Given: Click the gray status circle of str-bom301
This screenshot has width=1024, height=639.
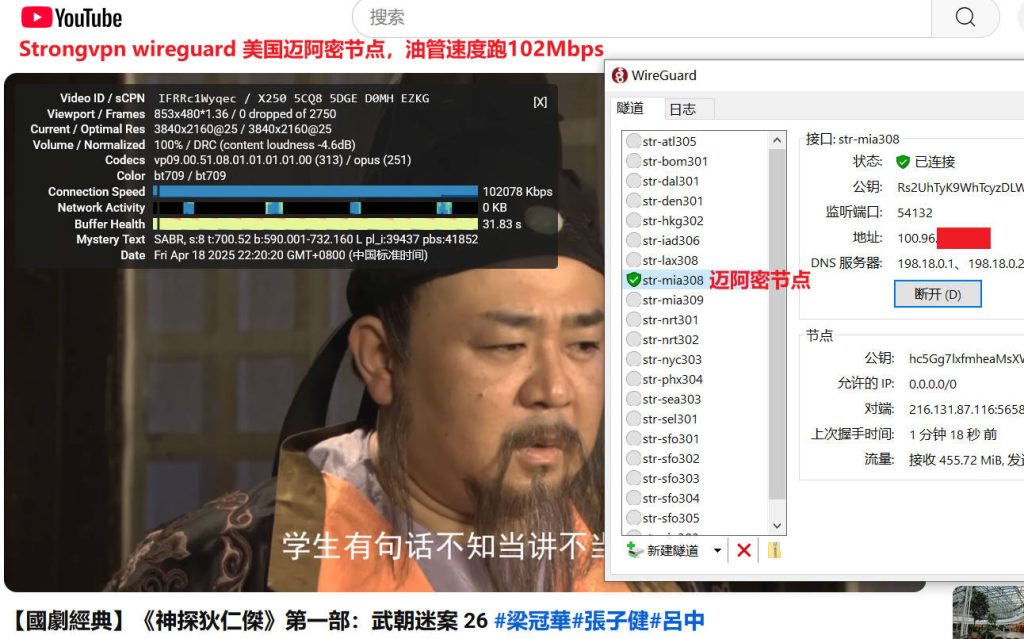Looking at the screenshot, I should [x=633, y=161].
